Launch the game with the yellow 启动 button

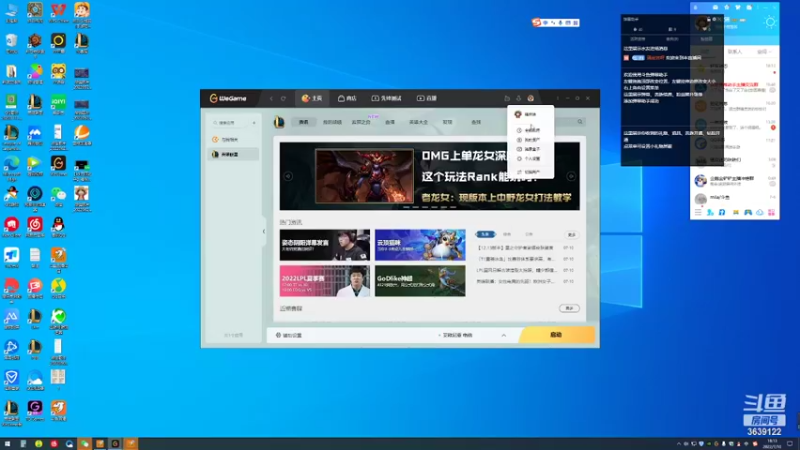click(557, 335)
